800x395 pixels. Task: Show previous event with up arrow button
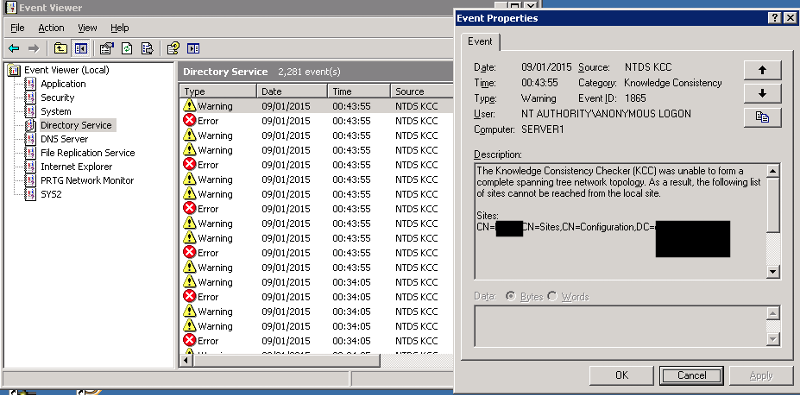tap(762, 70)
